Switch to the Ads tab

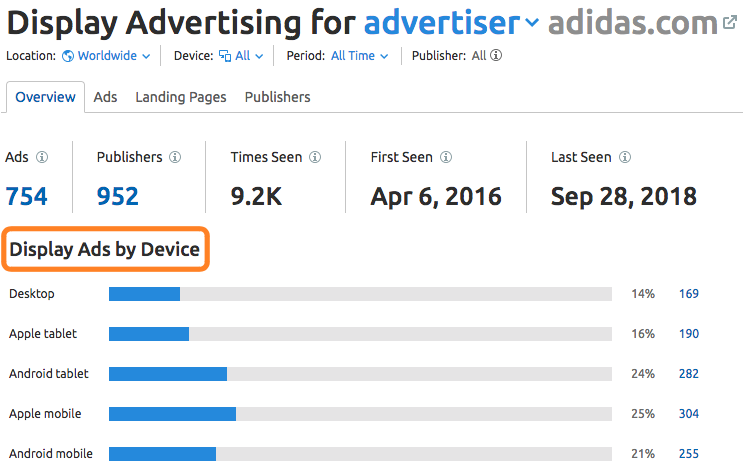[105, 97]
